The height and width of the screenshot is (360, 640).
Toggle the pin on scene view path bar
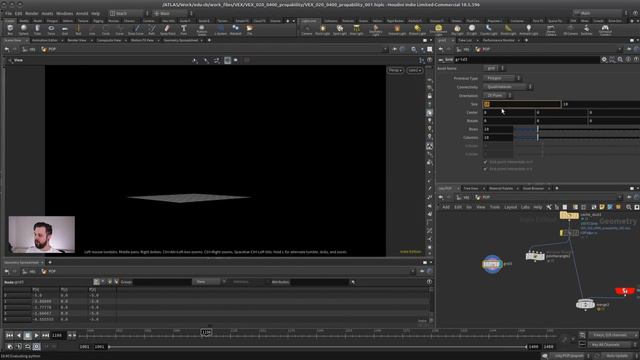coord(395,49)
